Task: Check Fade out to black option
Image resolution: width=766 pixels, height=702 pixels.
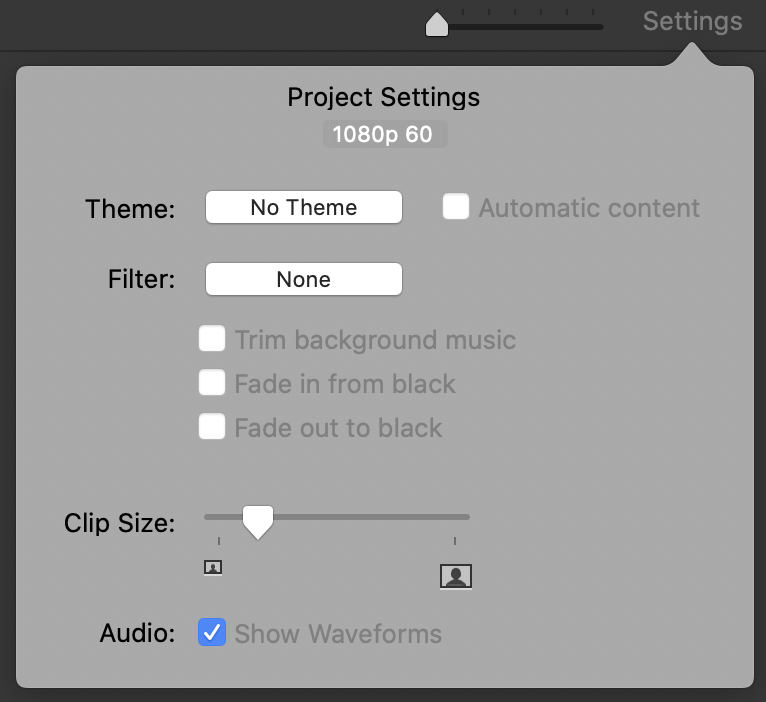Action: coord(211,427)
